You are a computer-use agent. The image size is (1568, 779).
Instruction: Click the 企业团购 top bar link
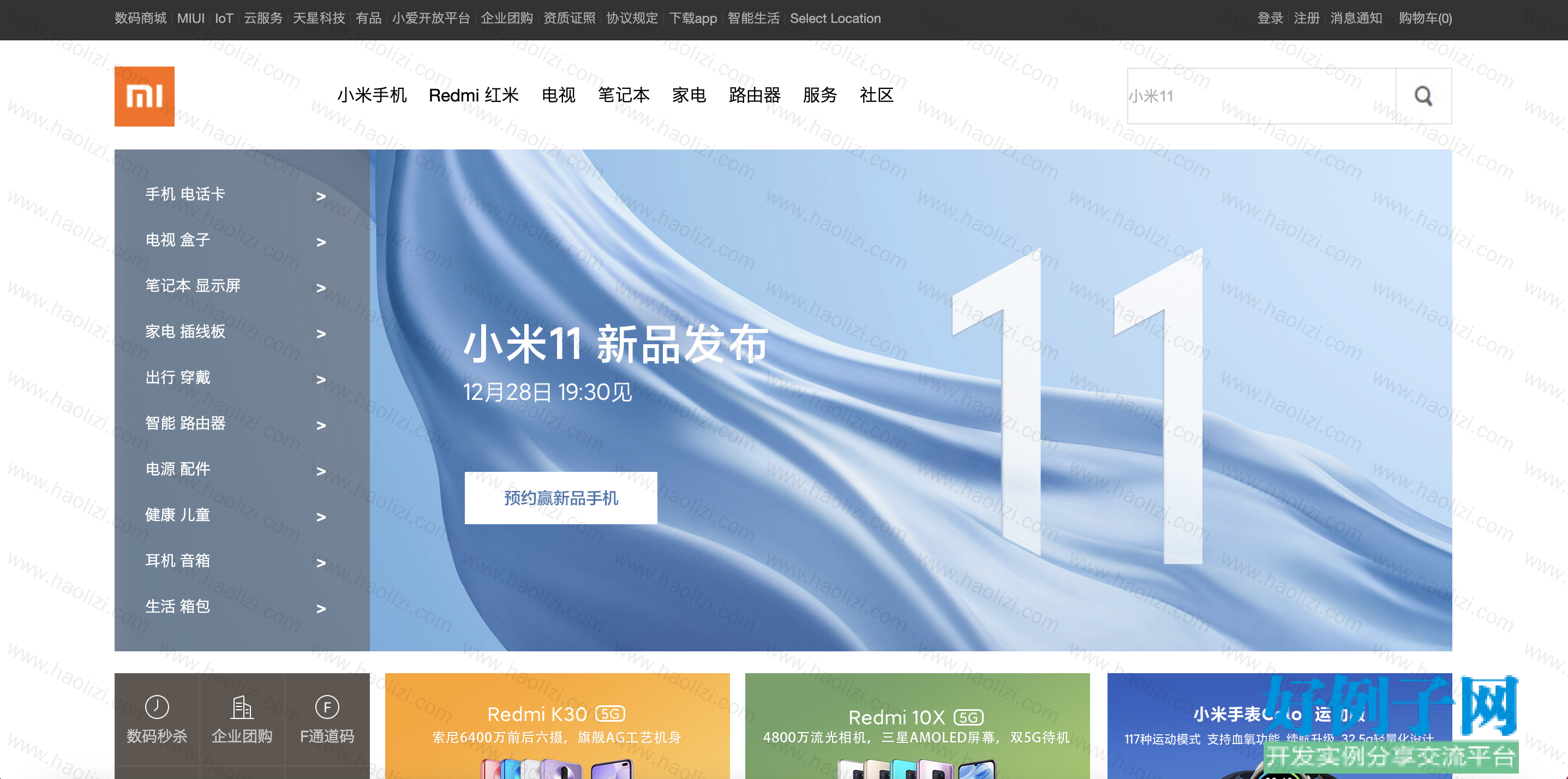point(506,18)
